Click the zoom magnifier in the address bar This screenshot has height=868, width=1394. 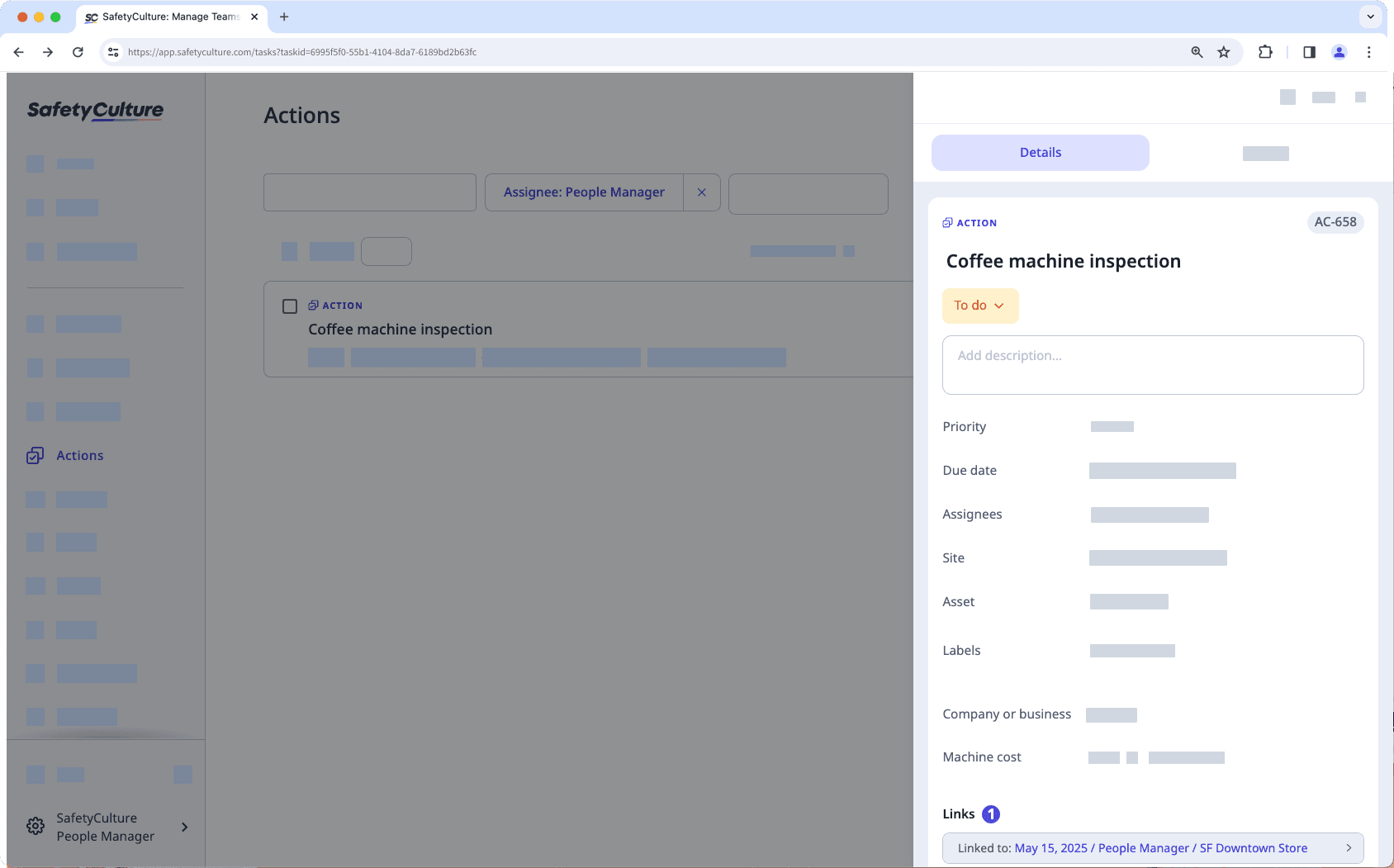pos(1196,52)
